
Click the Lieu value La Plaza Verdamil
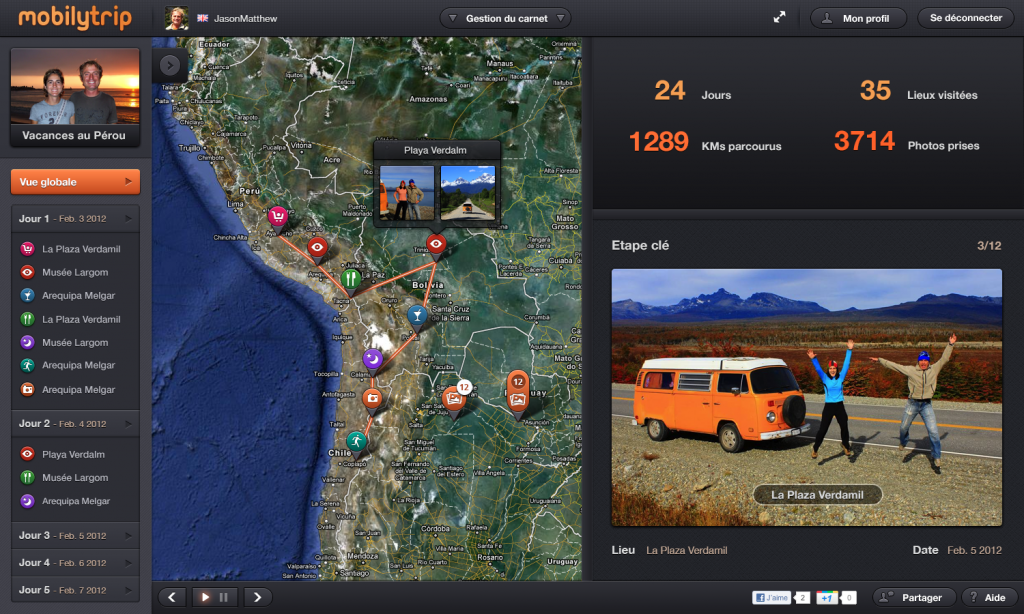click(686, 550)
